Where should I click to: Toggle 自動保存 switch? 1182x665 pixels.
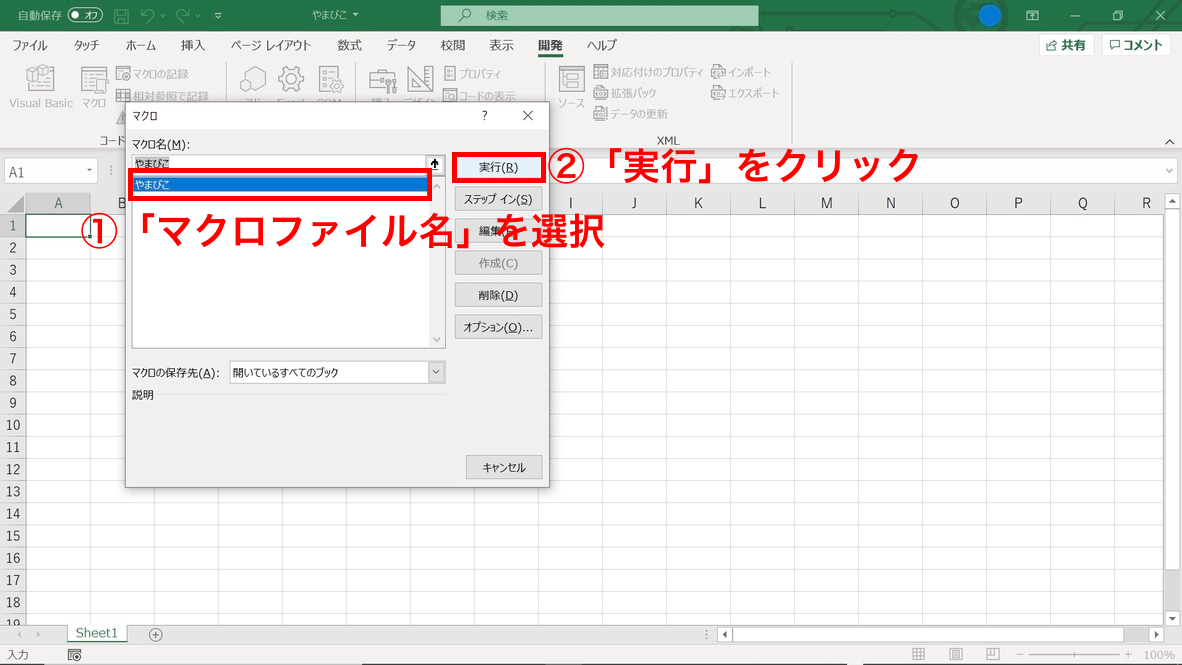coord(85,15)
